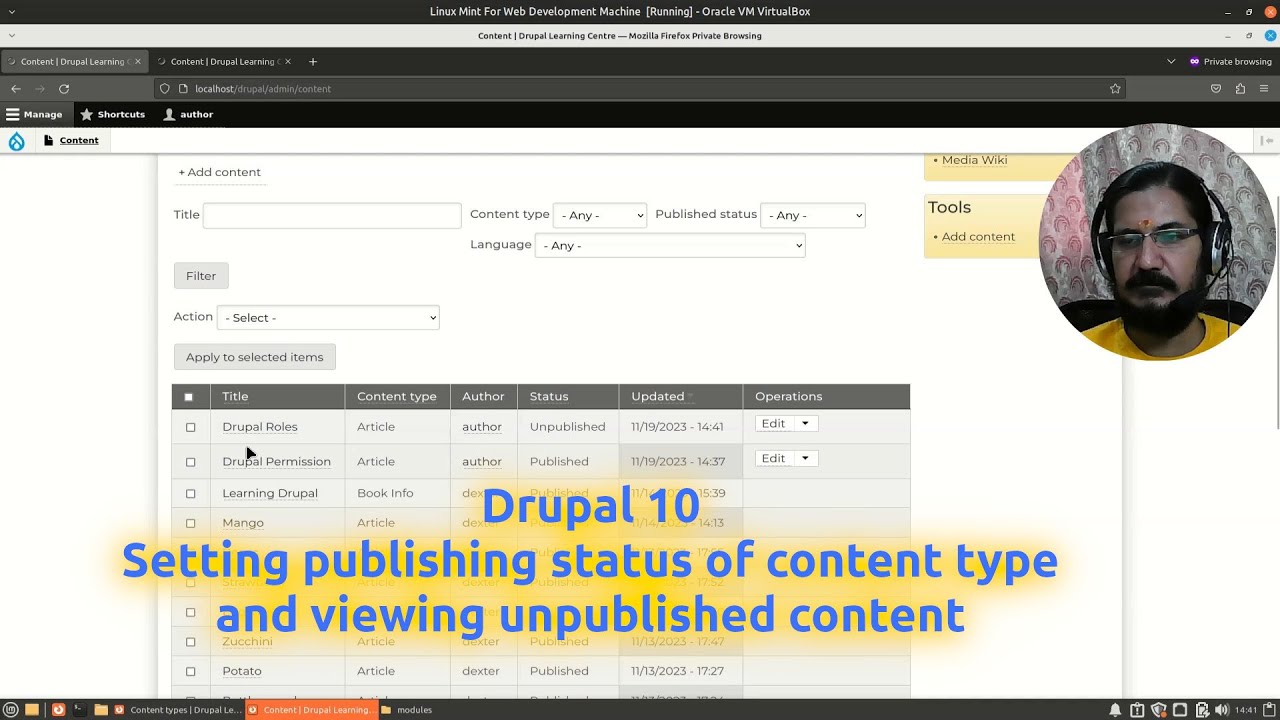Go back with the browser back arrow

coord(16,89)
